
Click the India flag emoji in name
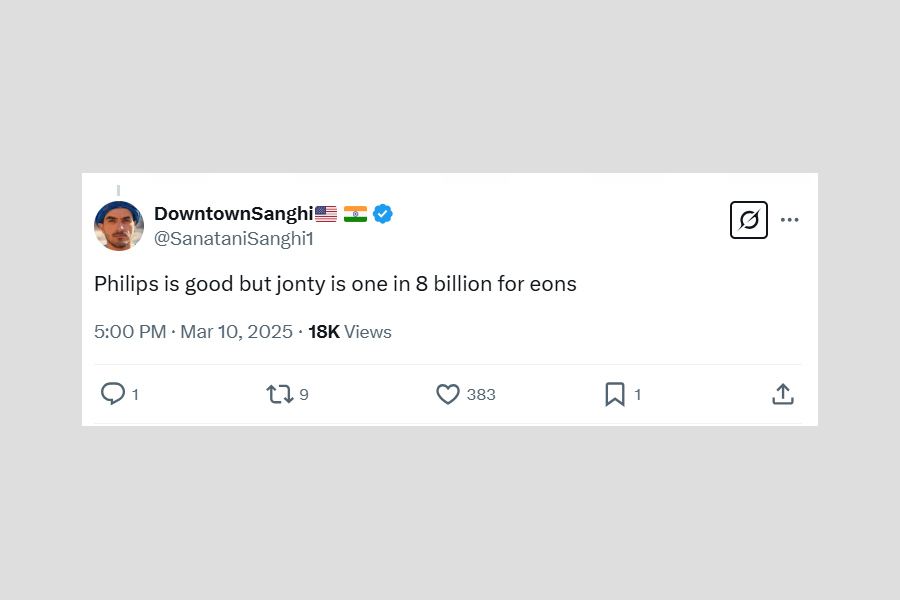pos(355,213)
